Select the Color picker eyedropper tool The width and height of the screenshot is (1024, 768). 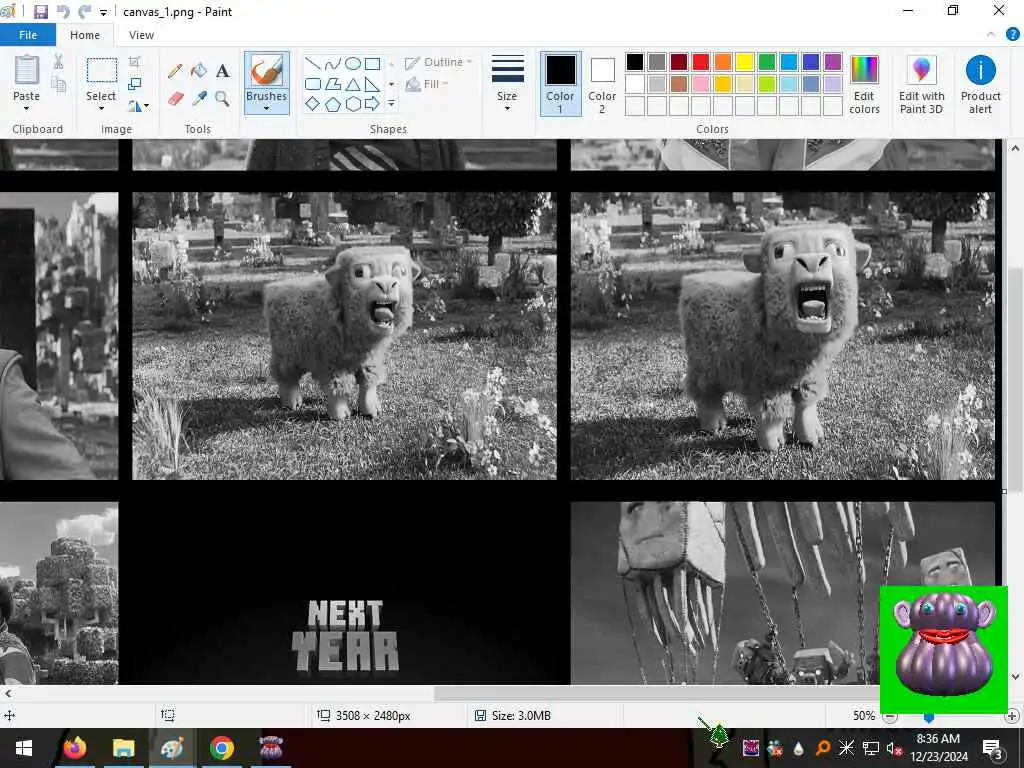tap(199, 99)
